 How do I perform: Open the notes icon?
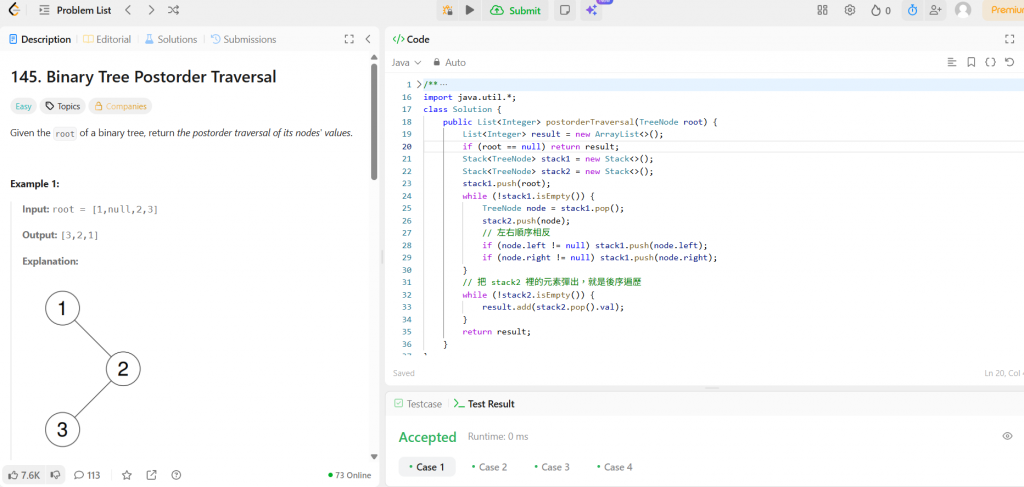565,10
